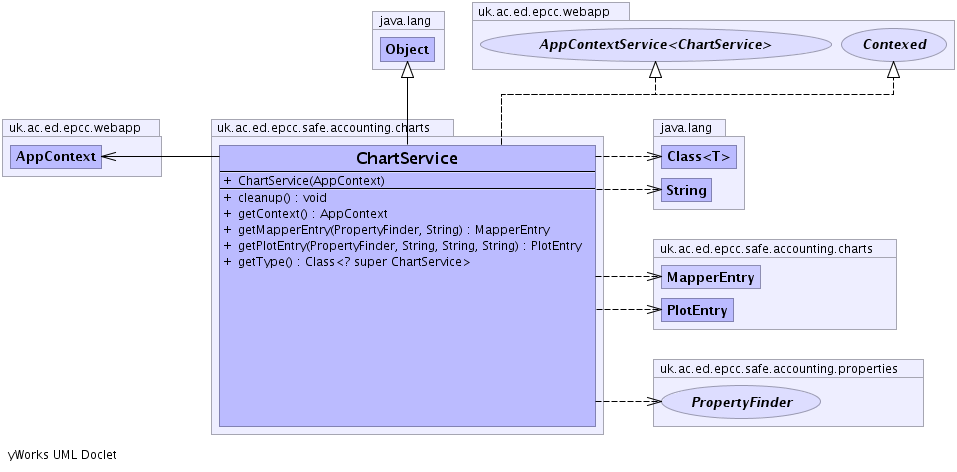
Task: Select the ChartService(AppContext) constructor entry
Action: [x=311, y=181]
